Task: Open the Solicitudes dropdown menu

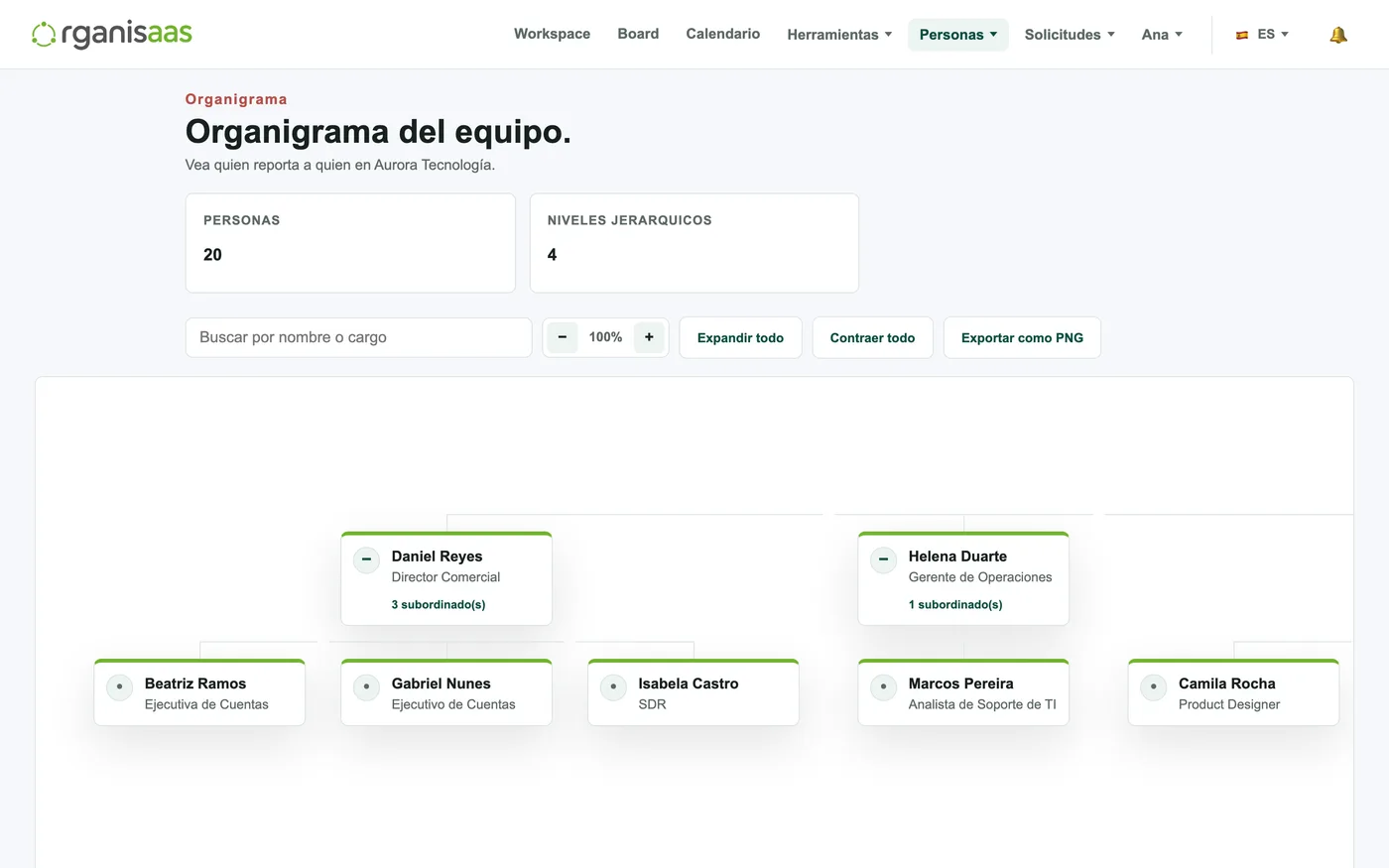Action: [1070, 35]
